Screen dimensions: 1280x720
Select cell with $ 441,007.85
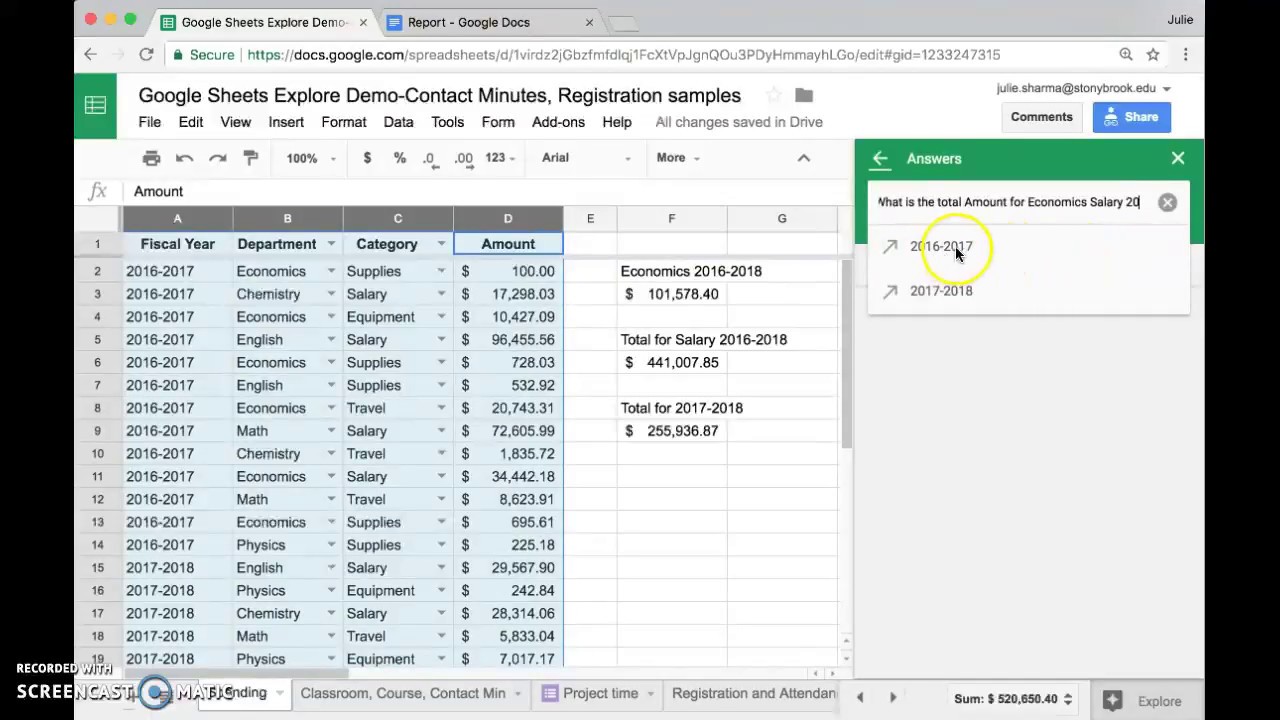671,363
